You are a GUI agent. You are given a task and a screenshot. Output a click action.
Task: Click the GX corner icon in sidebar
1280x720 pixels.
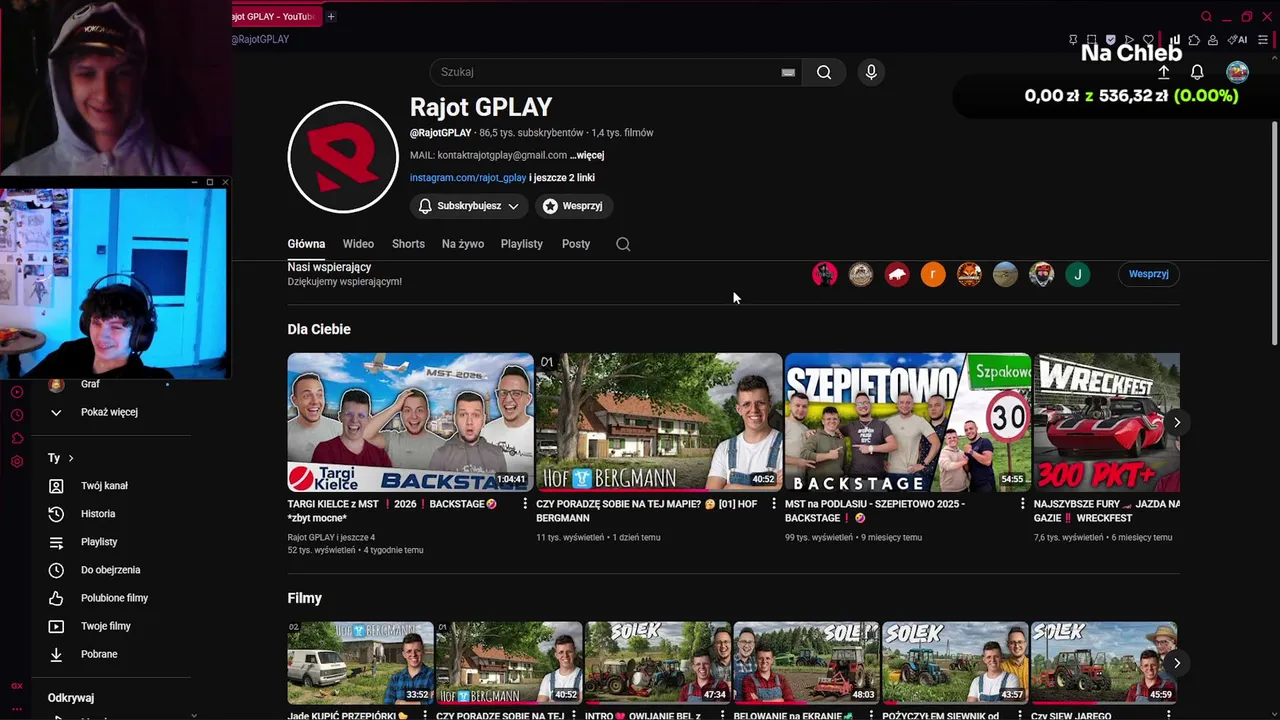16,686
